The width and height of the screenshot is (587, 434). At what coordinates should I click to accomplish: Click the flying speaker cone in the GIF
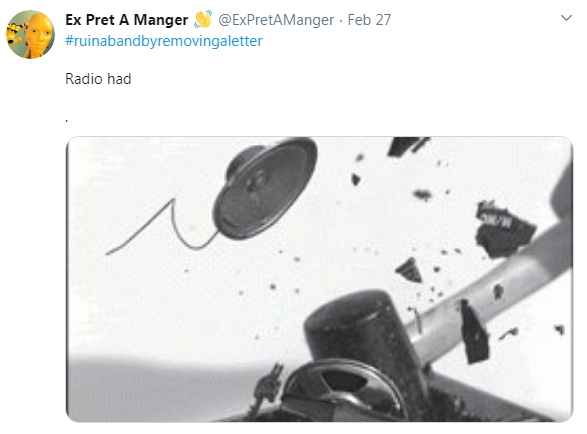(x=265, y=188)
